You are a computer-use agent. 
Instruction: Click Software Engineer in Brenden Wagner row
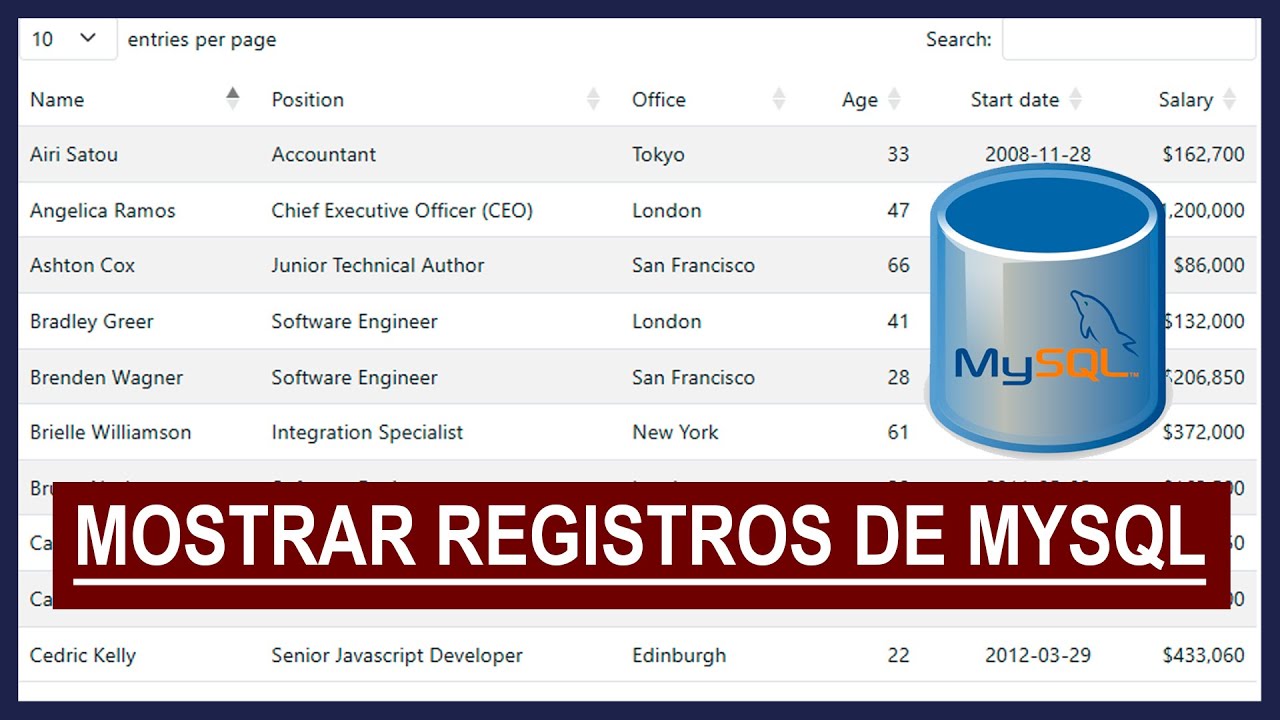355,377
